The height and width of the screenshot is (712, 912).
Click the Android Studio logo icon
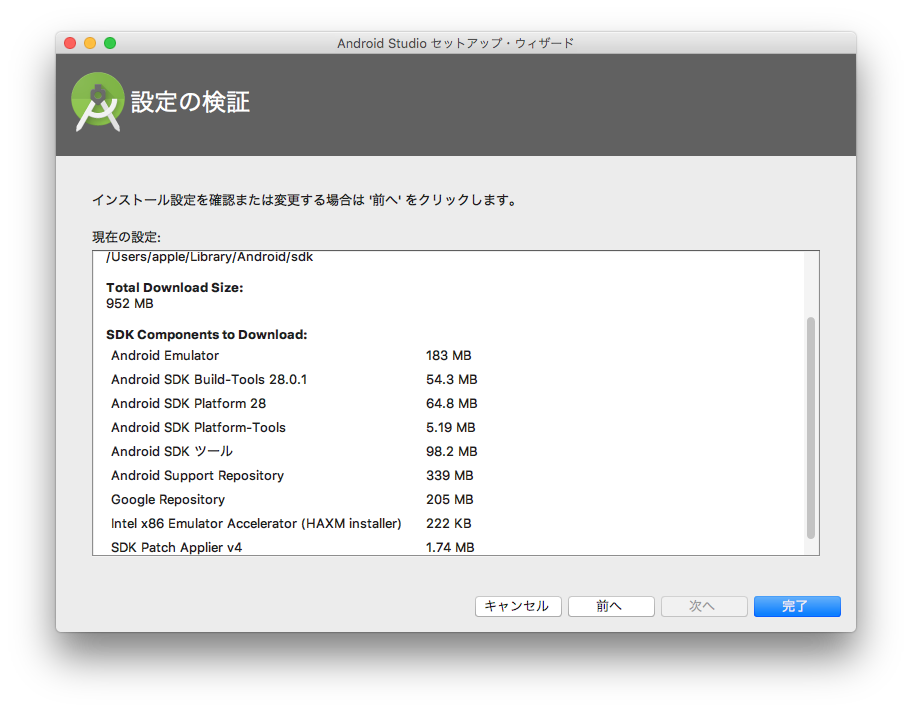(97, 103)
